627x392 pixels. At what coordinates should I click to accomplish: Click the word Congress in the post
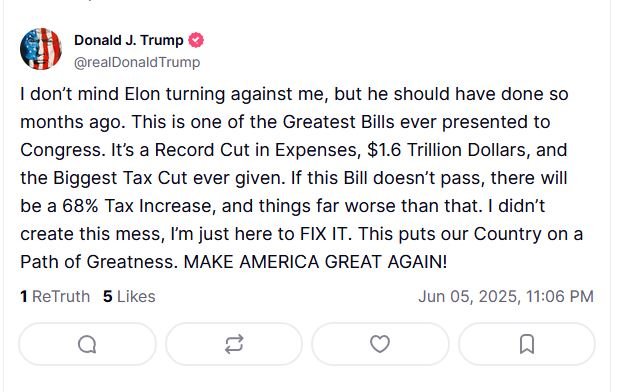(61, 150)
